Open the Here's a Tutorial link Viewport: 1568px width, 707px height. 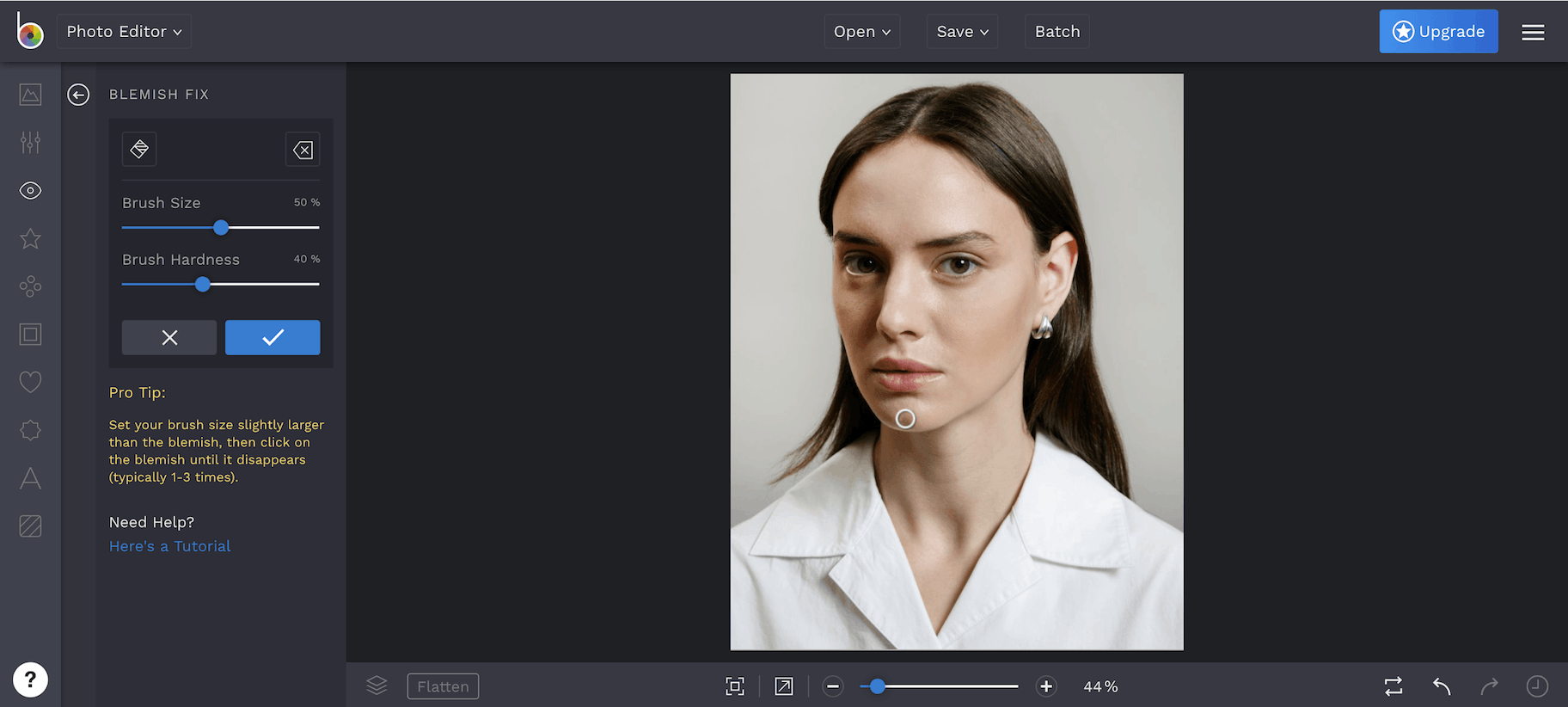coord(169,546)
